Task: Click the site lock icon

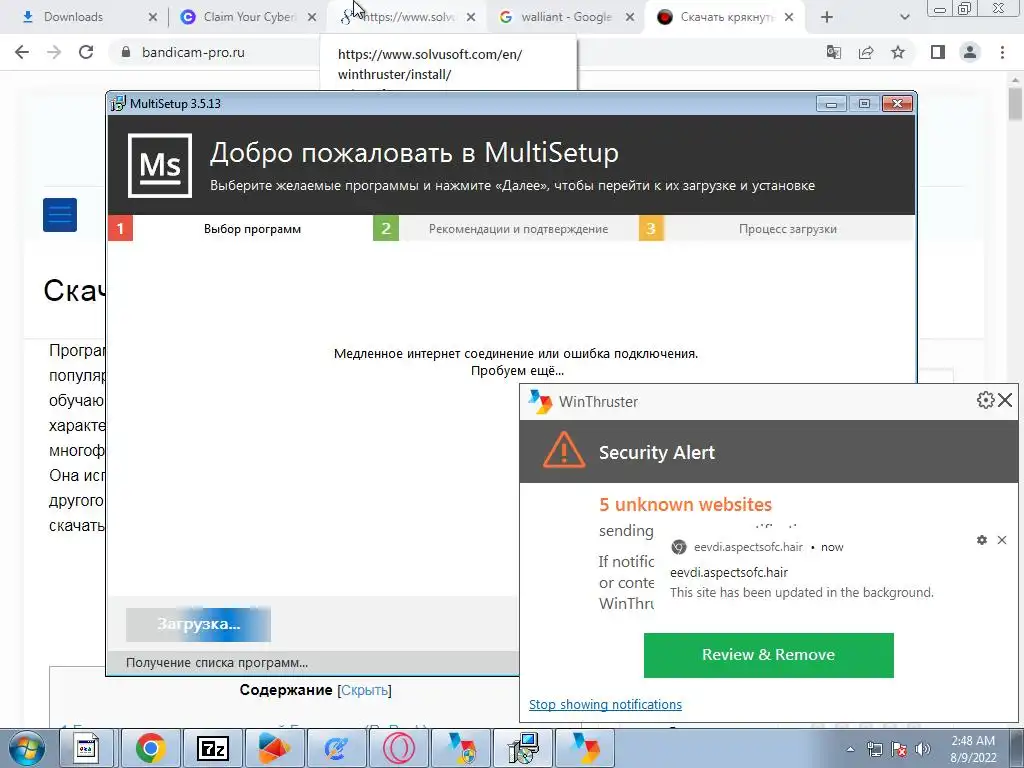Action: click(126, 52)
